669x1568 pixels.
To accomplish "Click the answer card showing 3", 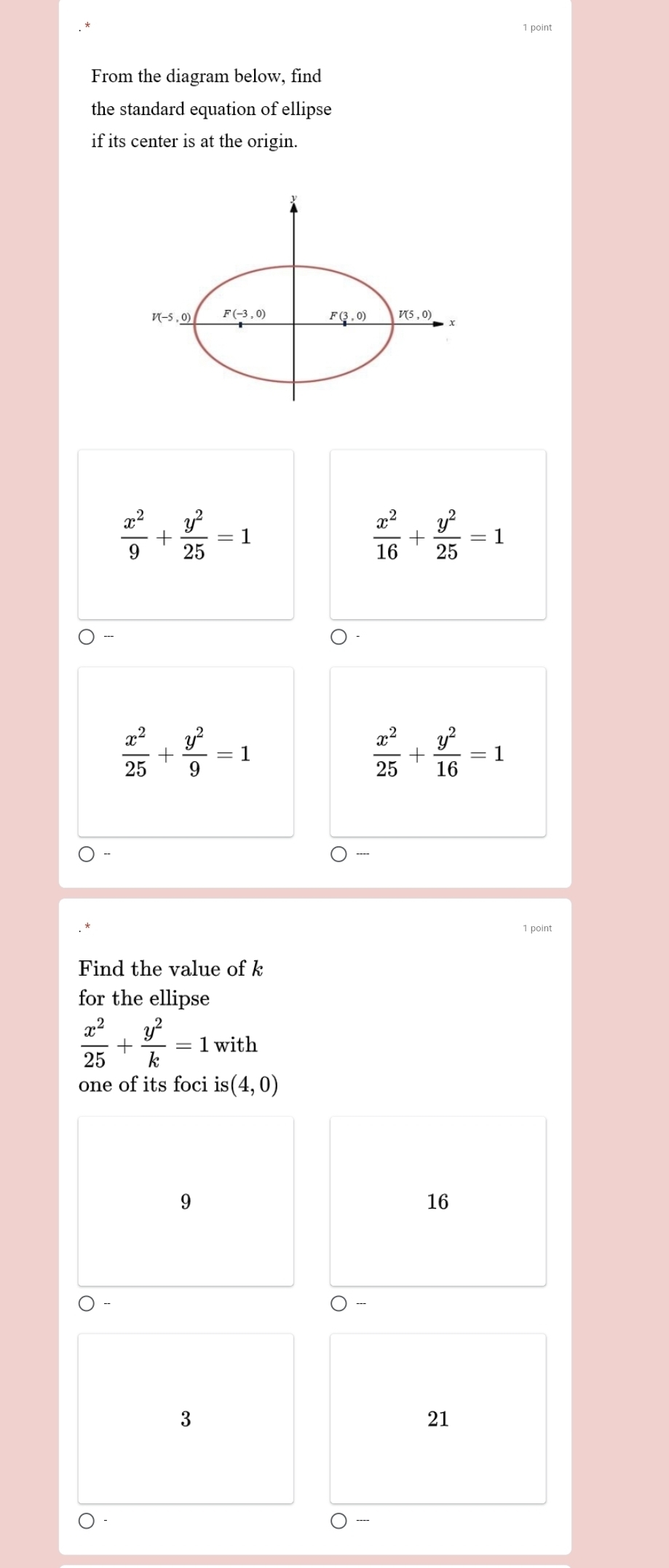I will point(186,1418).
